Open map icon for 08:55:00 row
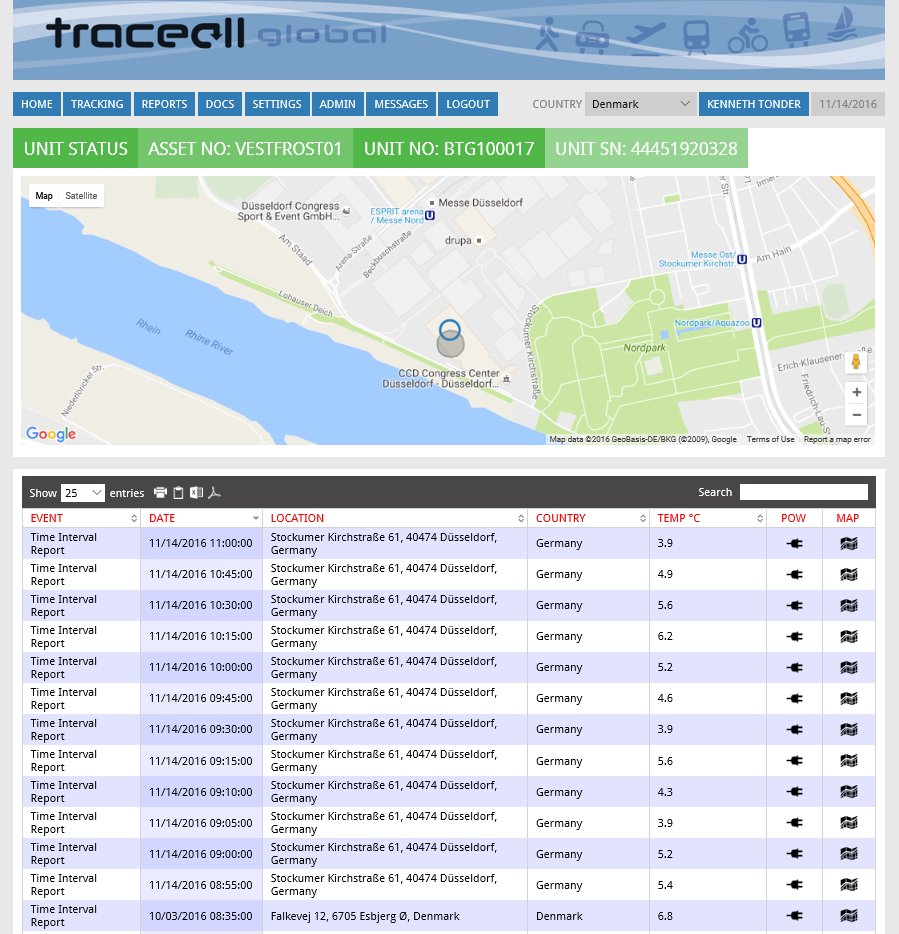This screenshot has width=899, height=934. [x=848, y=885]
